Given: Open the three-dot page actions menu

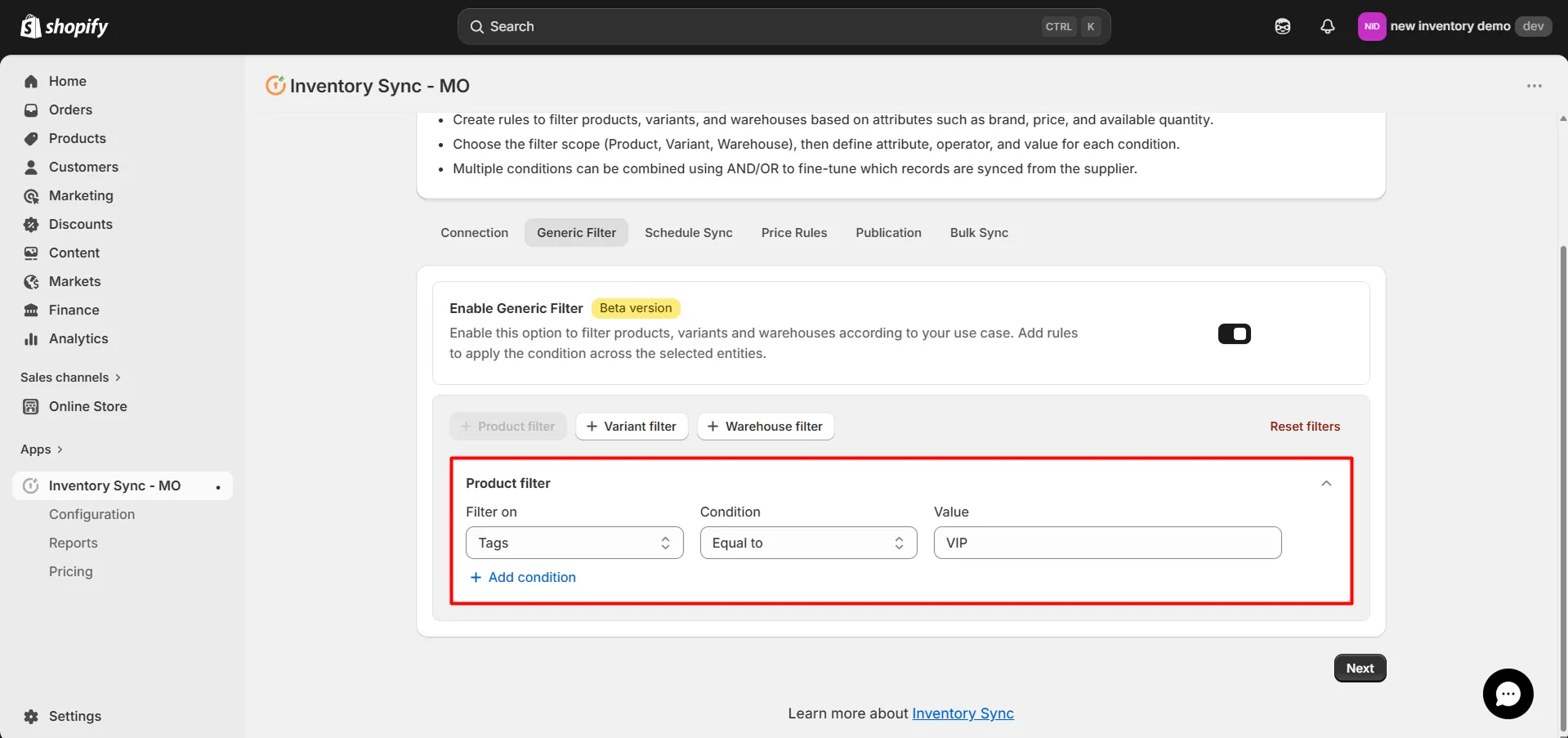Looking at the screenshot, I should [x=1534, y=86].
